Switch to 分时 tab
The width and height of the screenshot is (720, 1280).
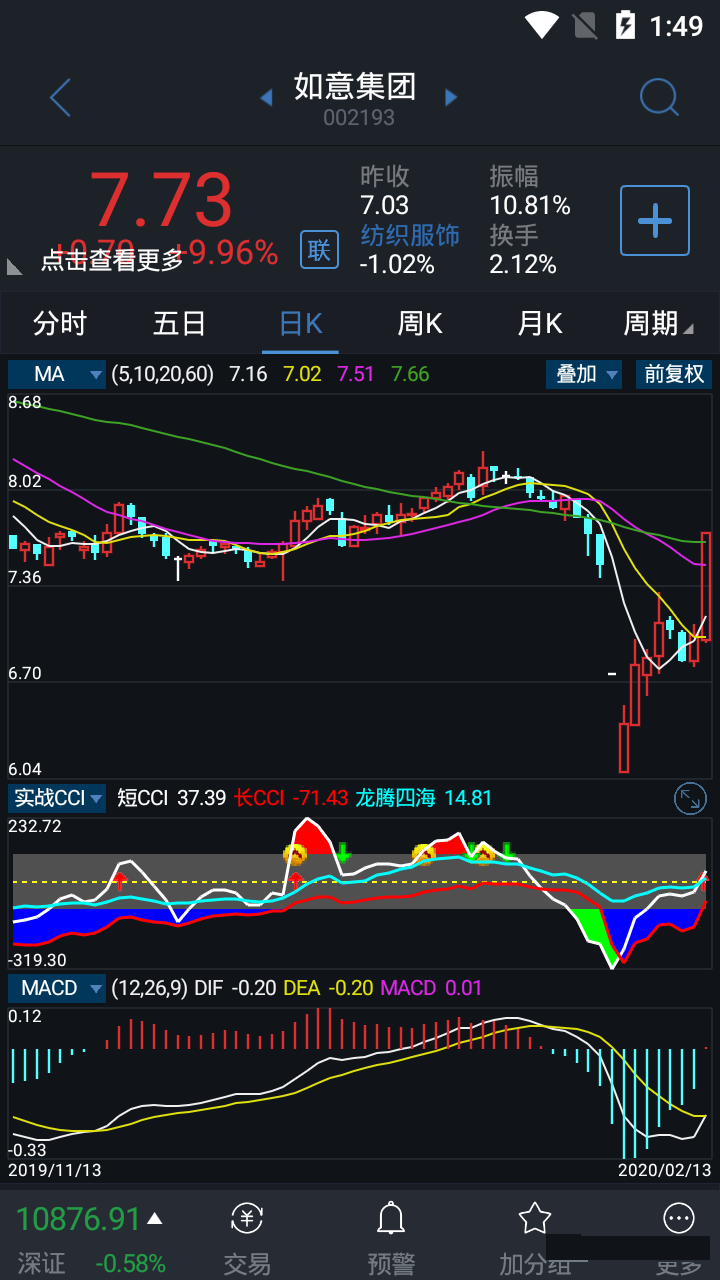coord(60,323)
